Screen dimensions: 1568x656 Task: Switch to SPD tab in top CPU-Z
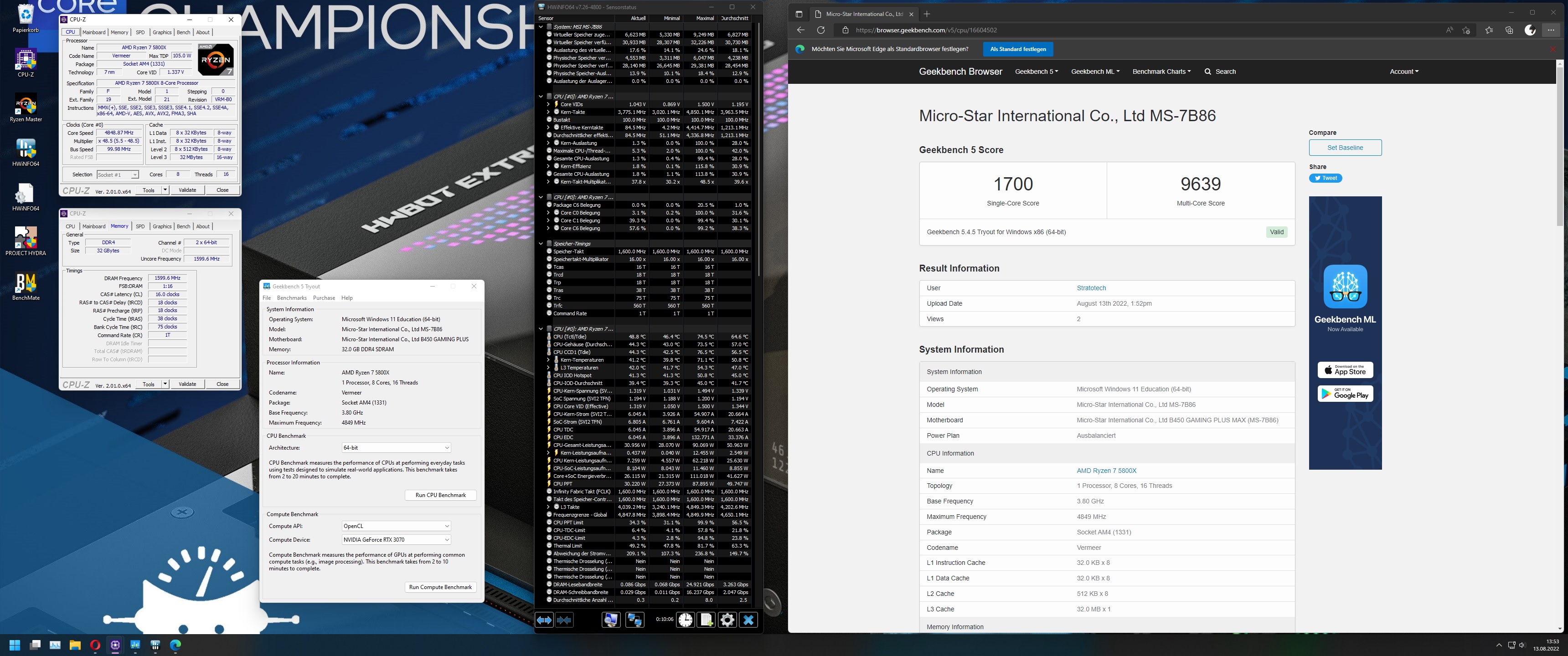[140, 32]
